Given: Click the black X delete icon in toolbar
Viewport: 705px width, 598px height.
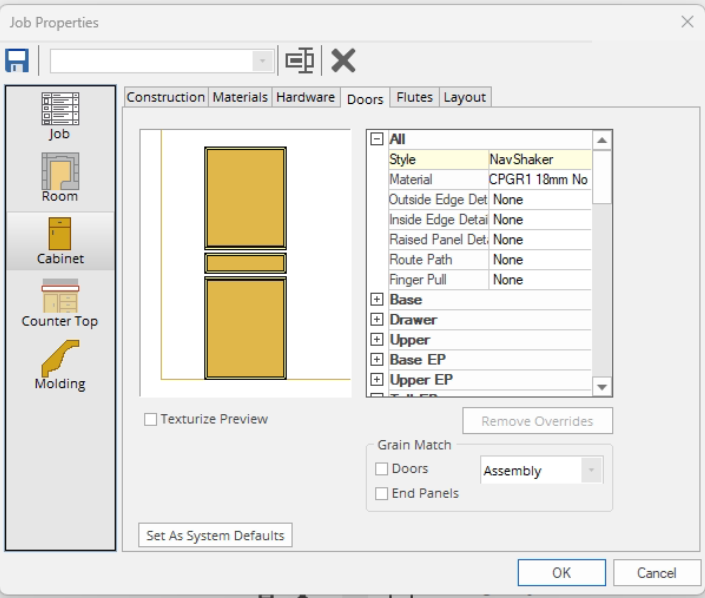Looking at the screenshot, I should point(343,60).
